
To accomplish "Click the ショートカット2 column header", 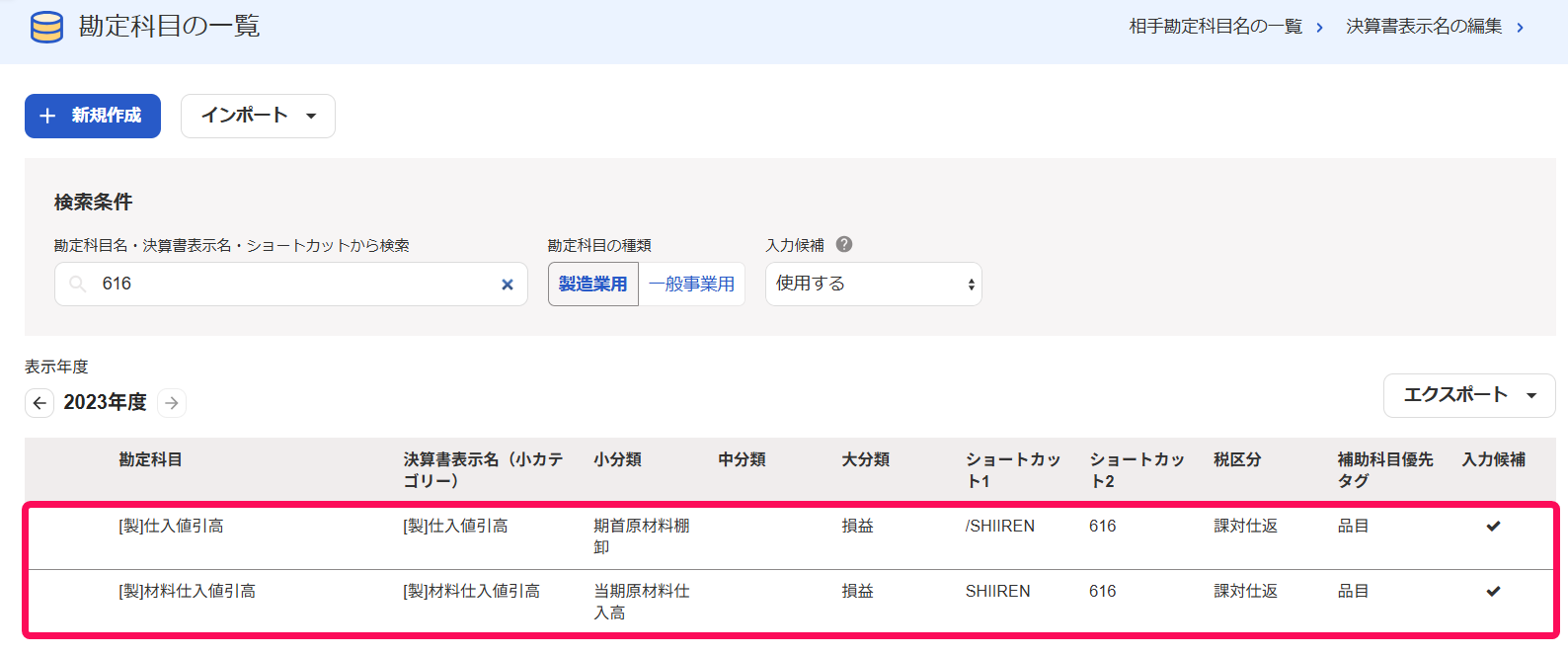I will pos(1137,470).
